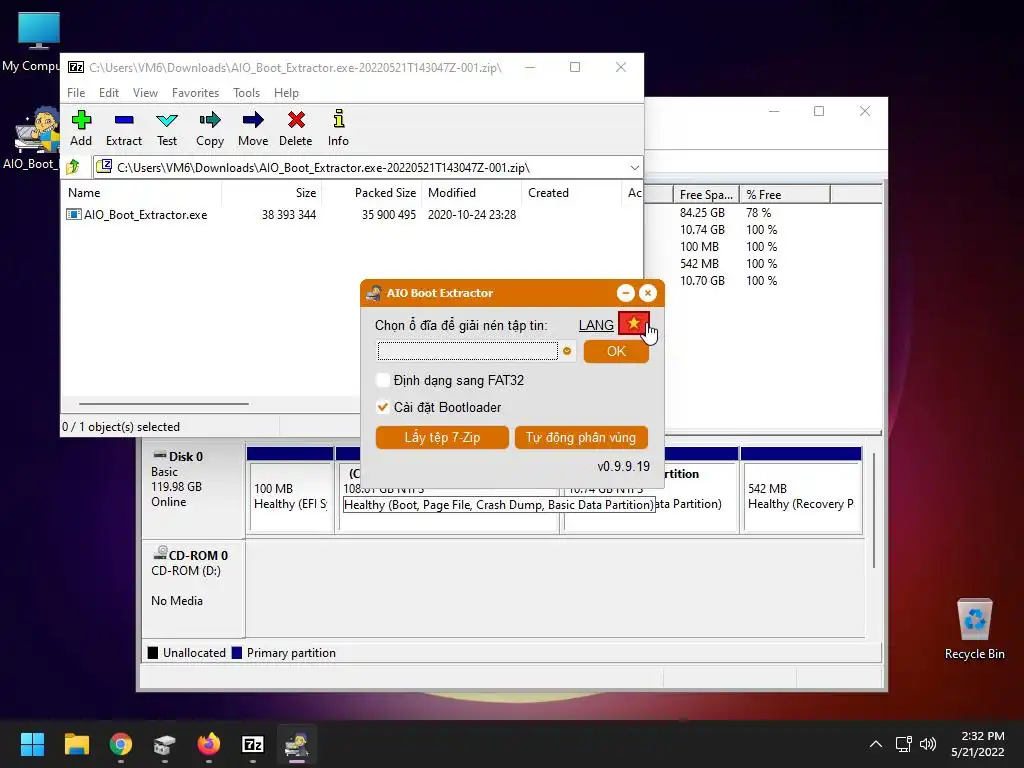Click the Move toolbar icon

point(253,128)
